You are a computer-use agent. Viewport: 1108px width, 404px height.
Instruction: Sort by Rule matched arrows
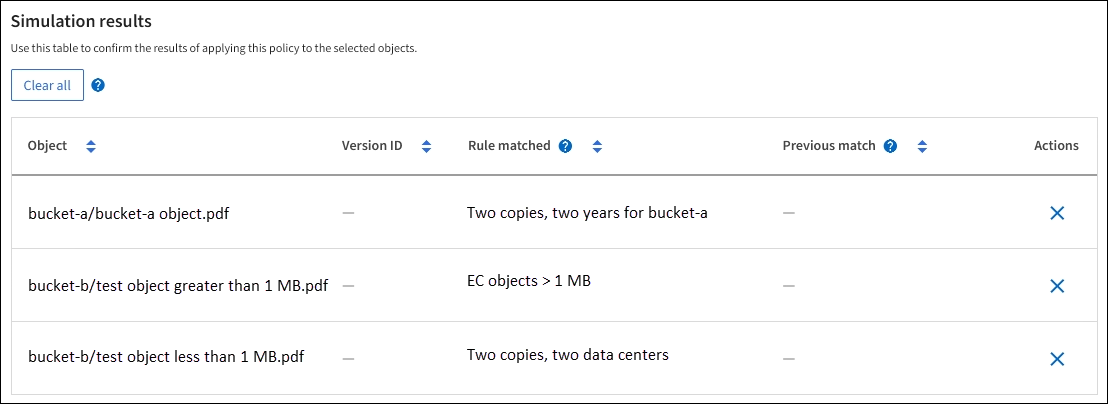597,146
